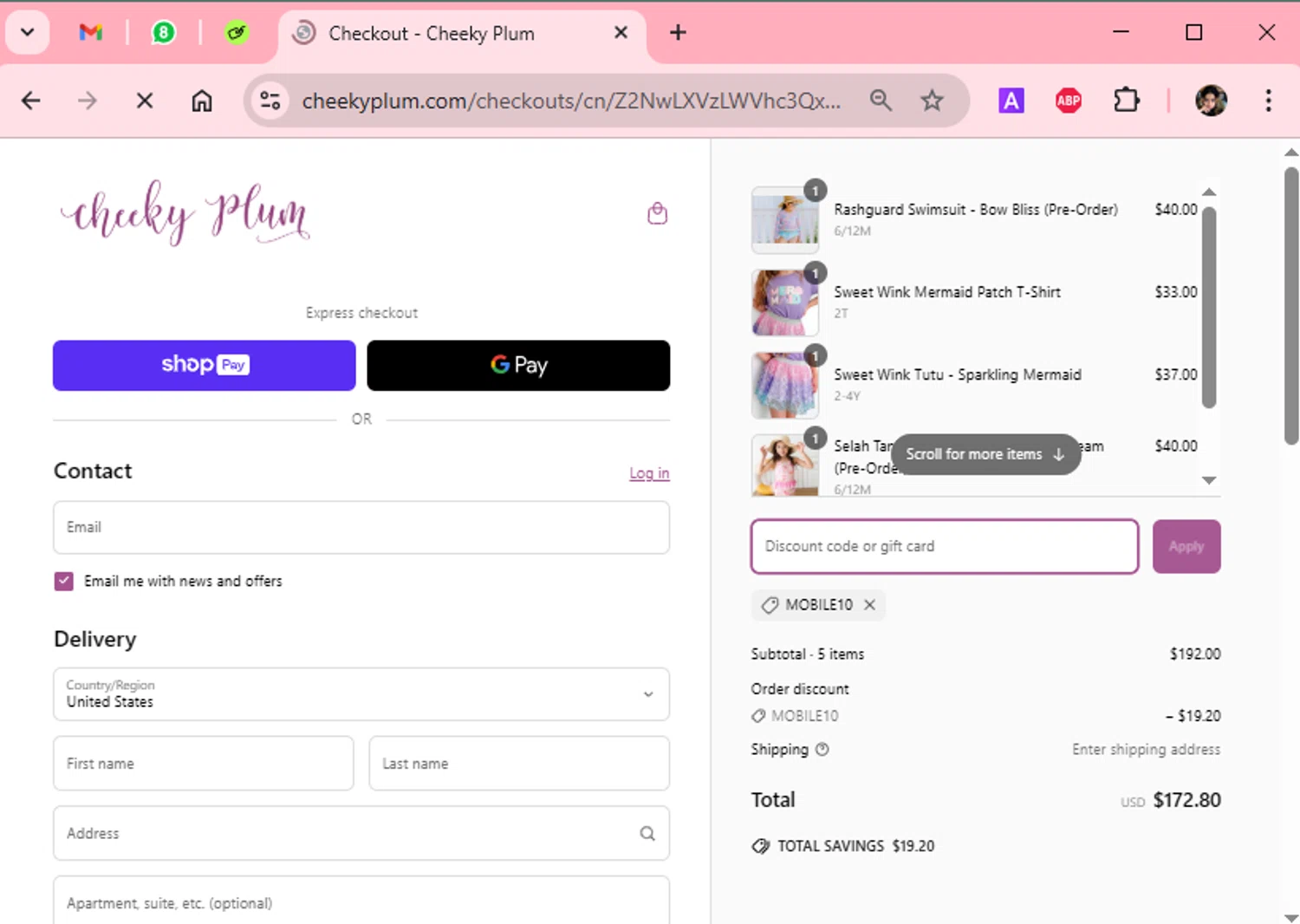1300x924 pixels.
Task: Click the Enter shipping address text
Action: tap(1146, 750)
